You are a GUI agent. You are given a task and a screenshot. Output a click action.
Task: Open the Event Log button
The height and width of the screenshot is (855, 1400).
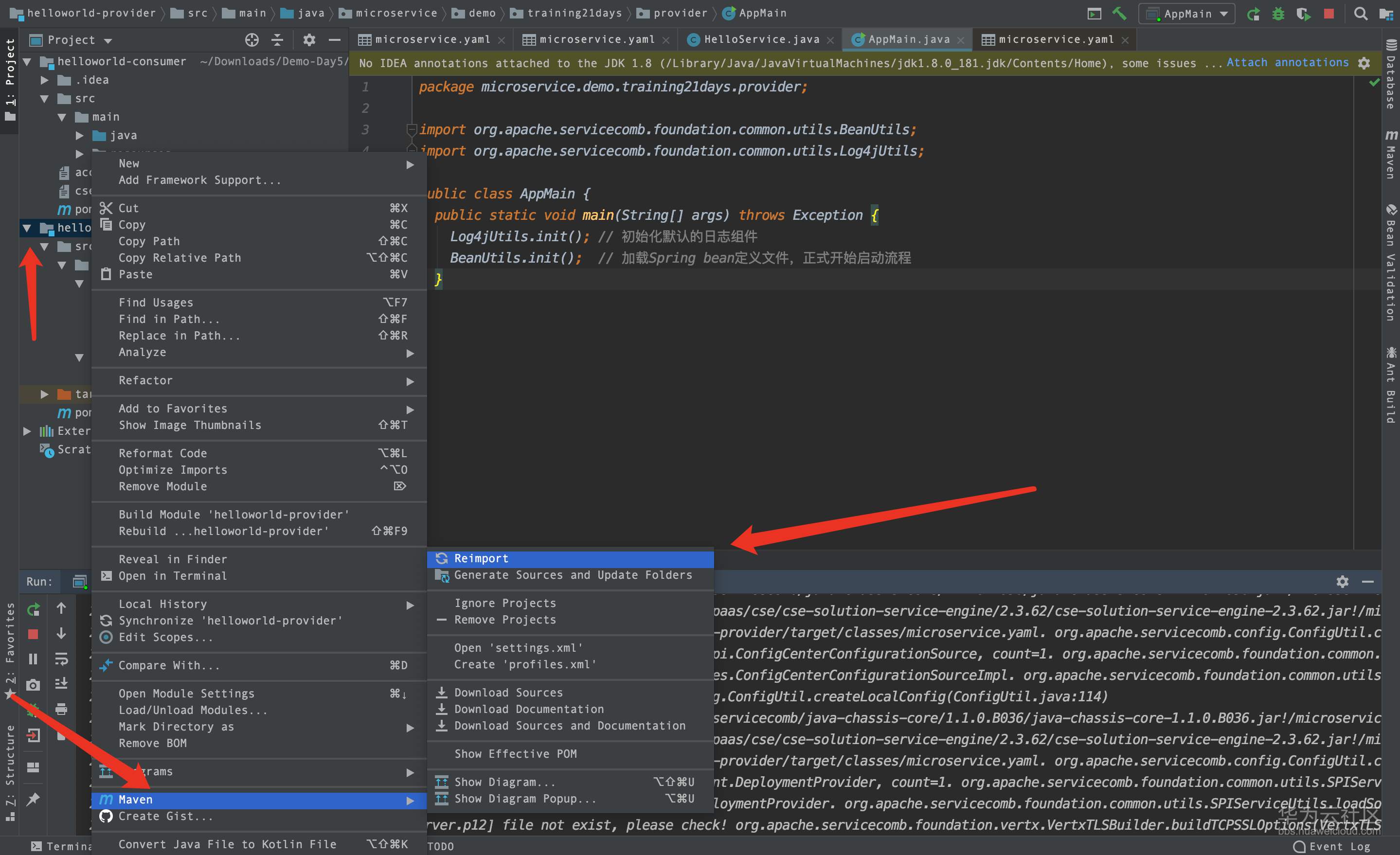click(1332, 846)
